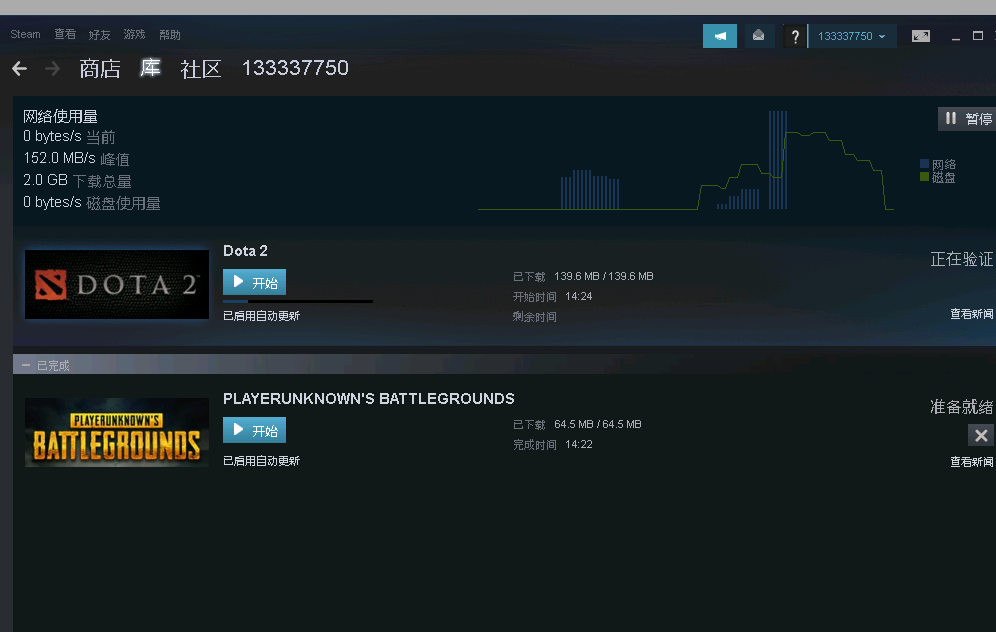Click the question mark help icon
Image resolution: width=996 pixels, height=632 pixels.
[795, 36]
